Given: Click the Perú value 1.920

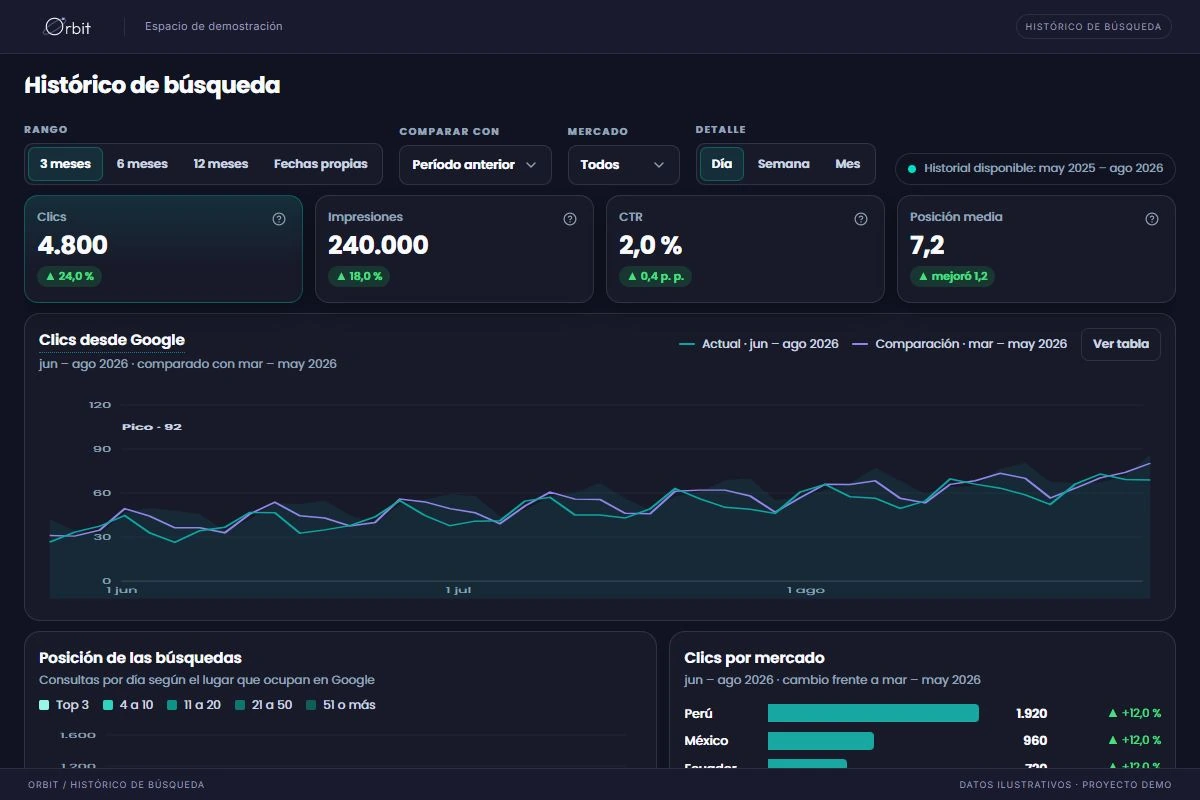Looking at the screenshot, I should click(1031, 713).
